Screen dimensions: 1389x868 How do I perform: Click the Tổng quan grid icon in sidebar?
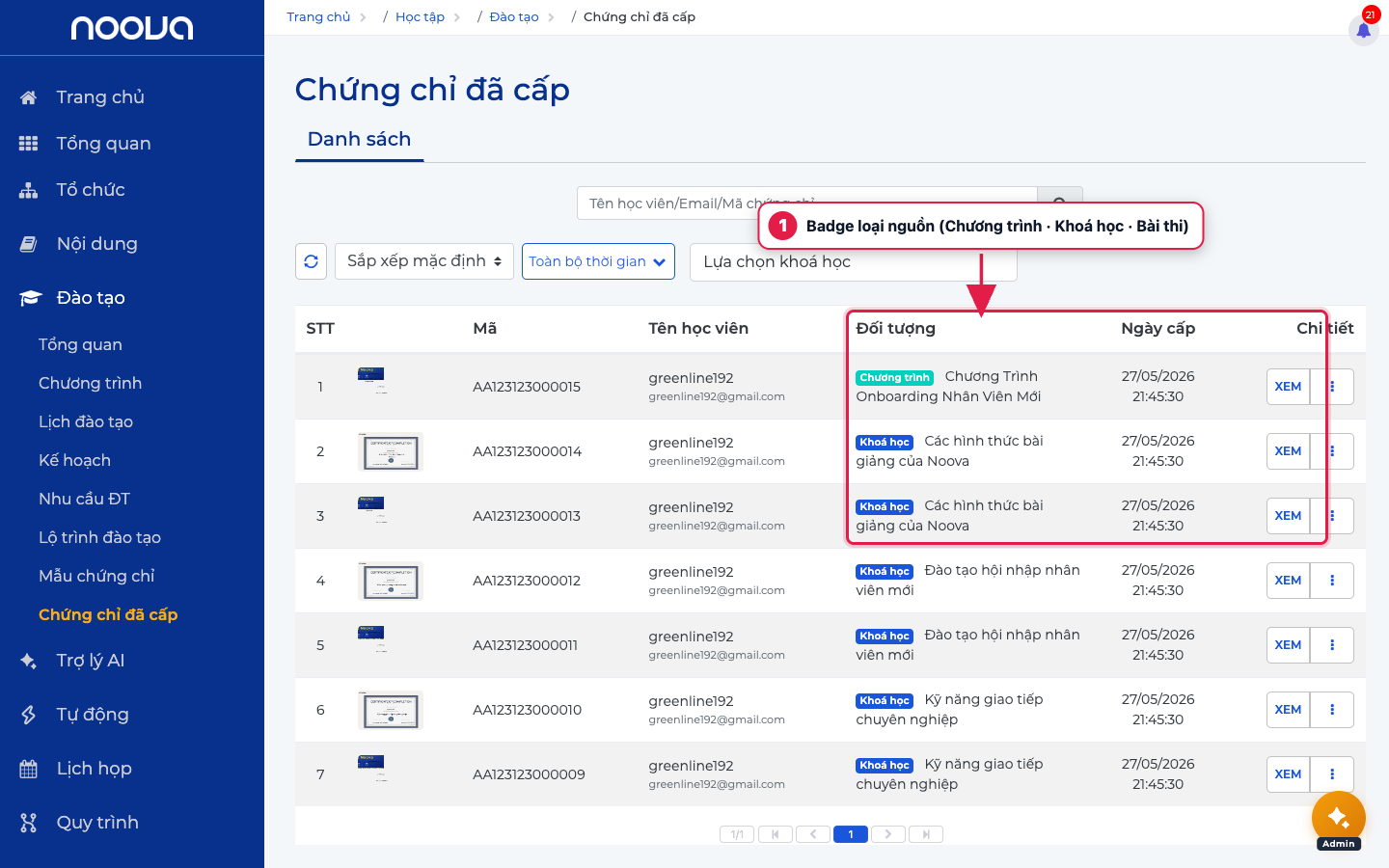point(29,144)
